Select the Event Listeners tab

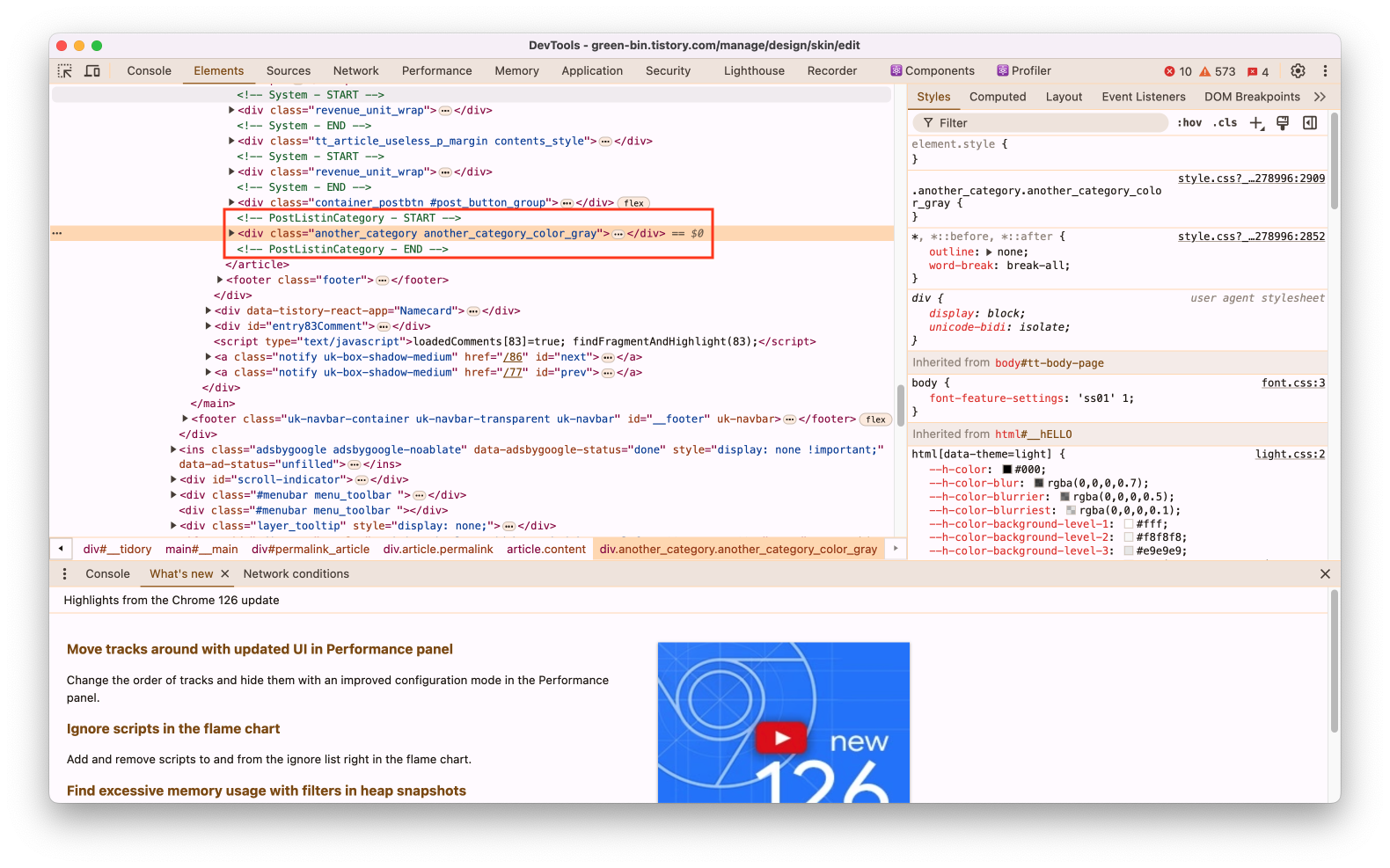click(1144, 97)
